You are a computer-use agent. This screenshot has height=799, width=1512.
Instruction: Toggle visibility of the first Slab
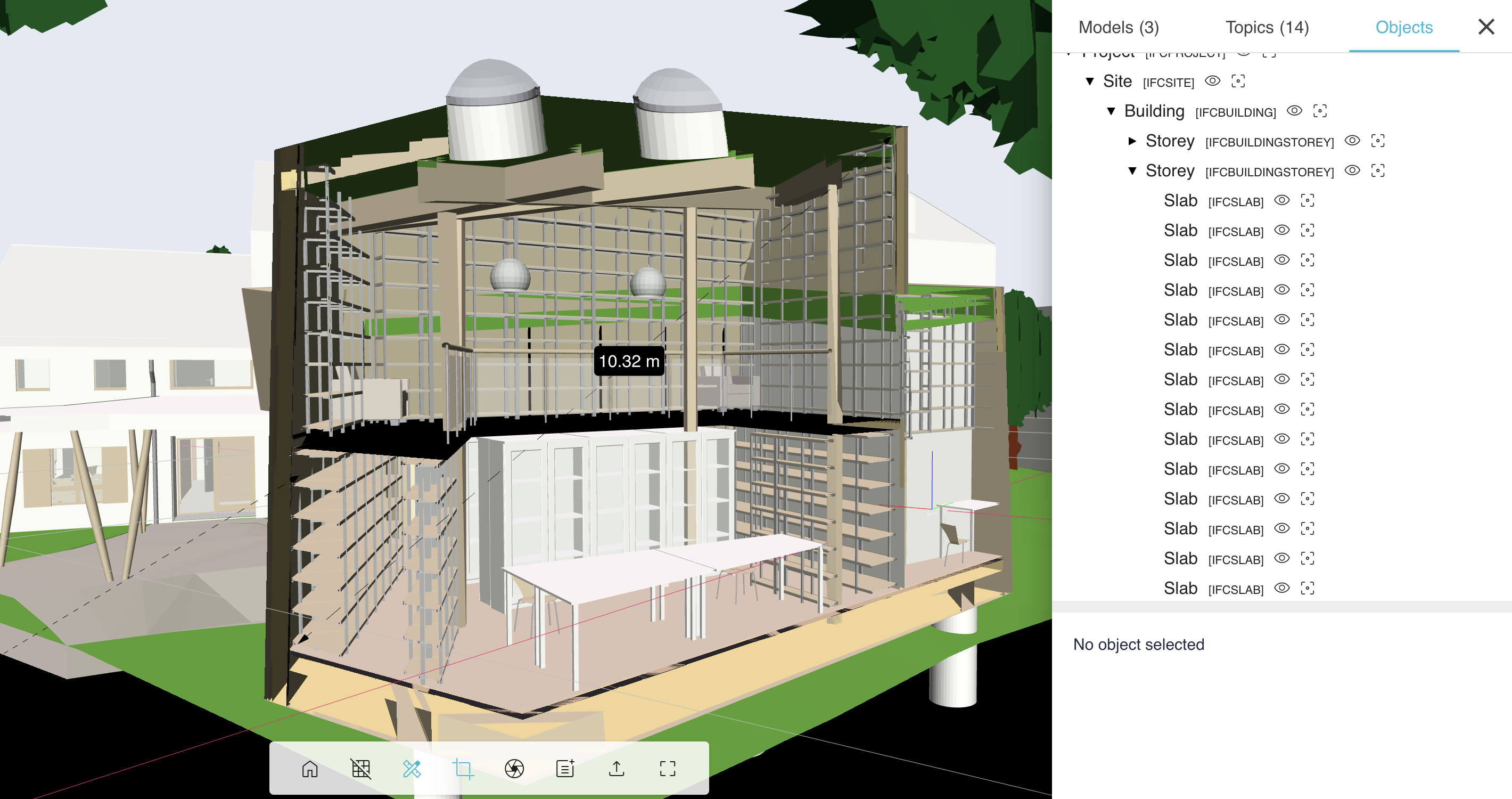point(1282,201)
